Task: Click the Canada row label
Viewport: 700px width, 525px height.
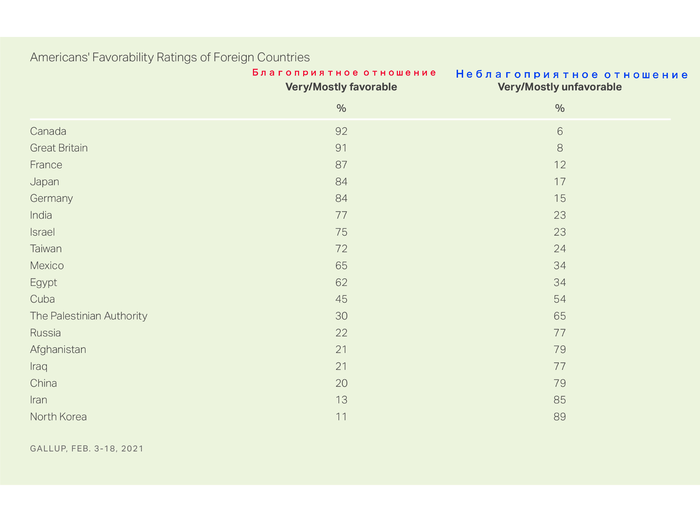Action: coord(48,131)
